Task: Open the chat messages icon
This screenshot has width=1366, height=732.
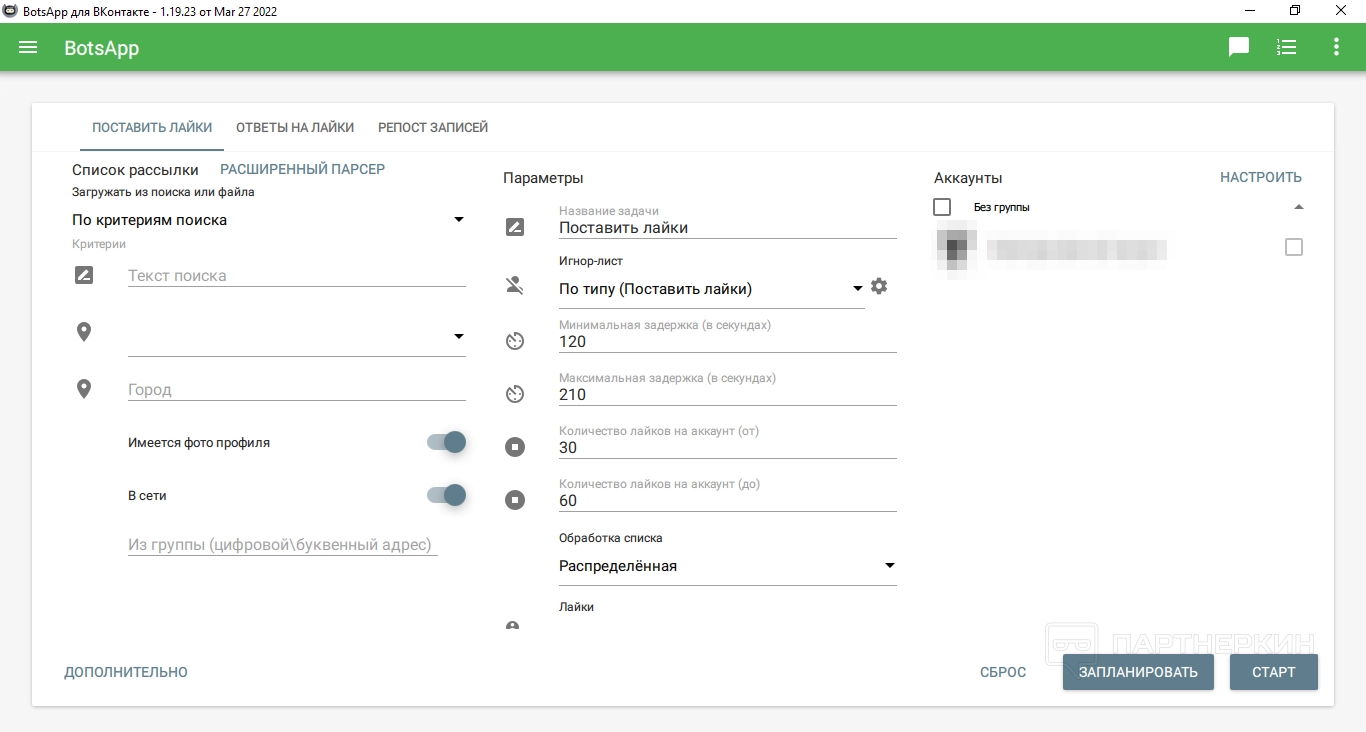Action: point(1239,47)
